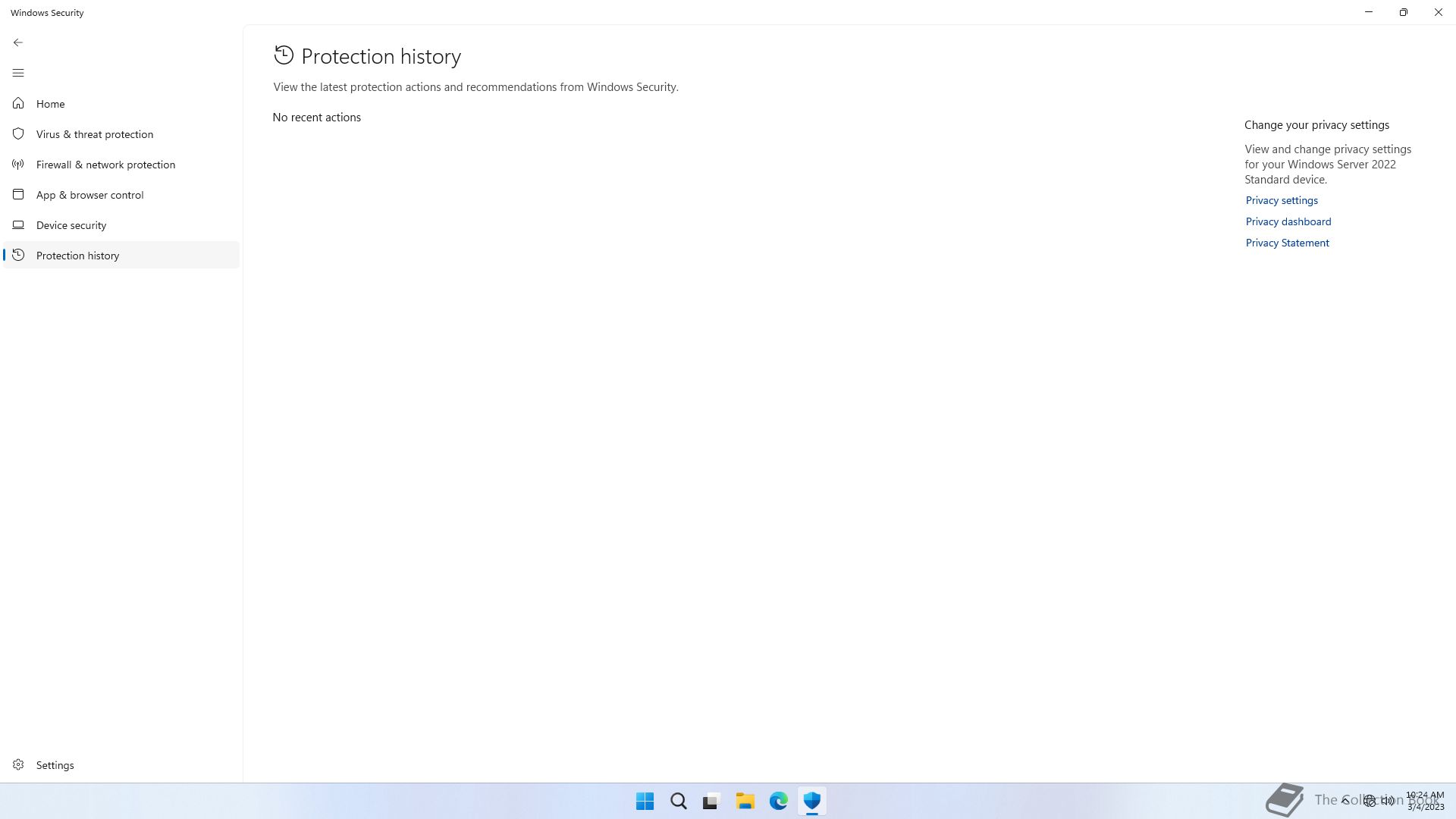Click the Protection history clock icon in sidebar
This screenshot has height=819, width=1456.
18,255
